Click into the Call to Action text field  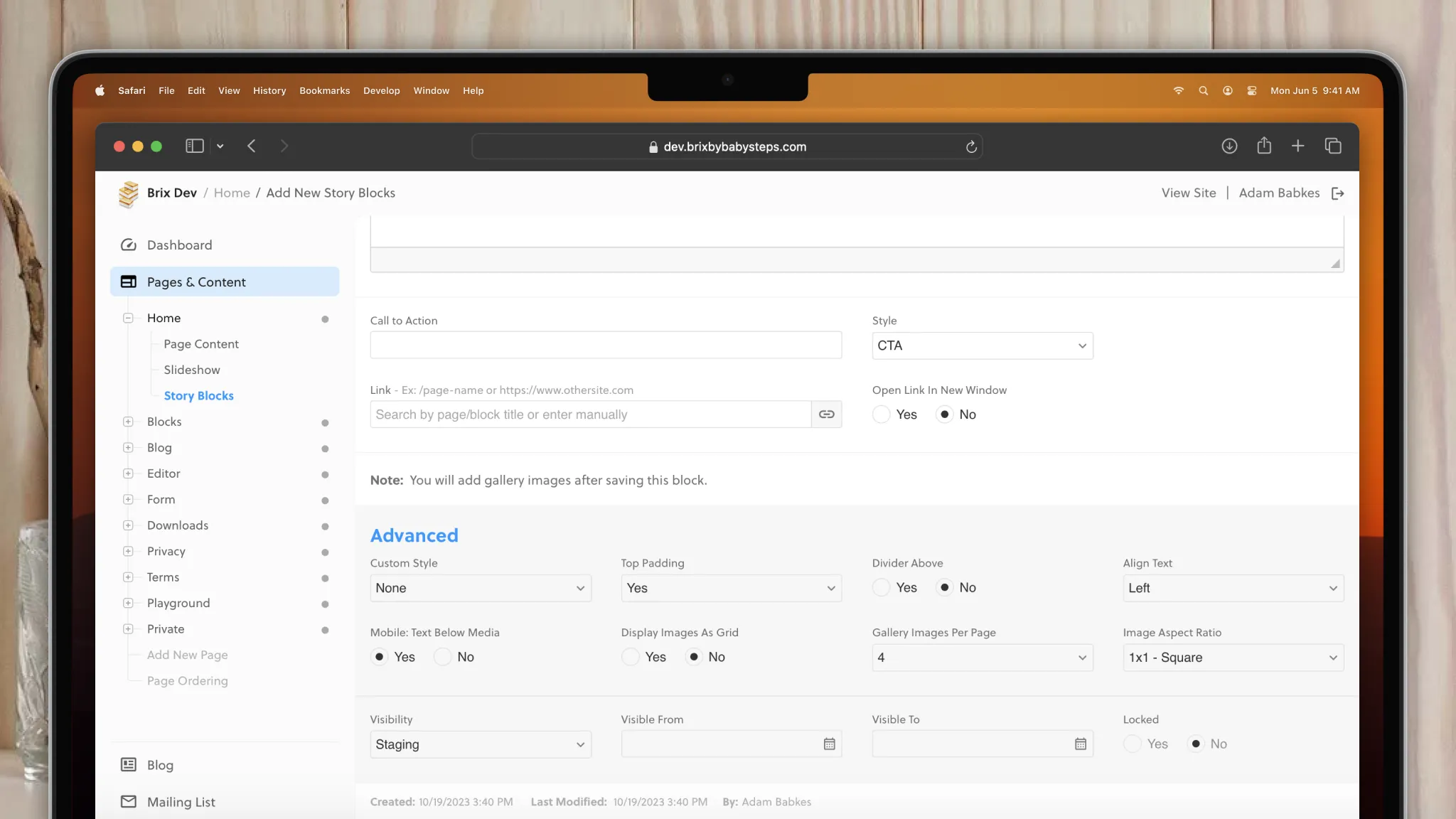click(x=605, y=345)
